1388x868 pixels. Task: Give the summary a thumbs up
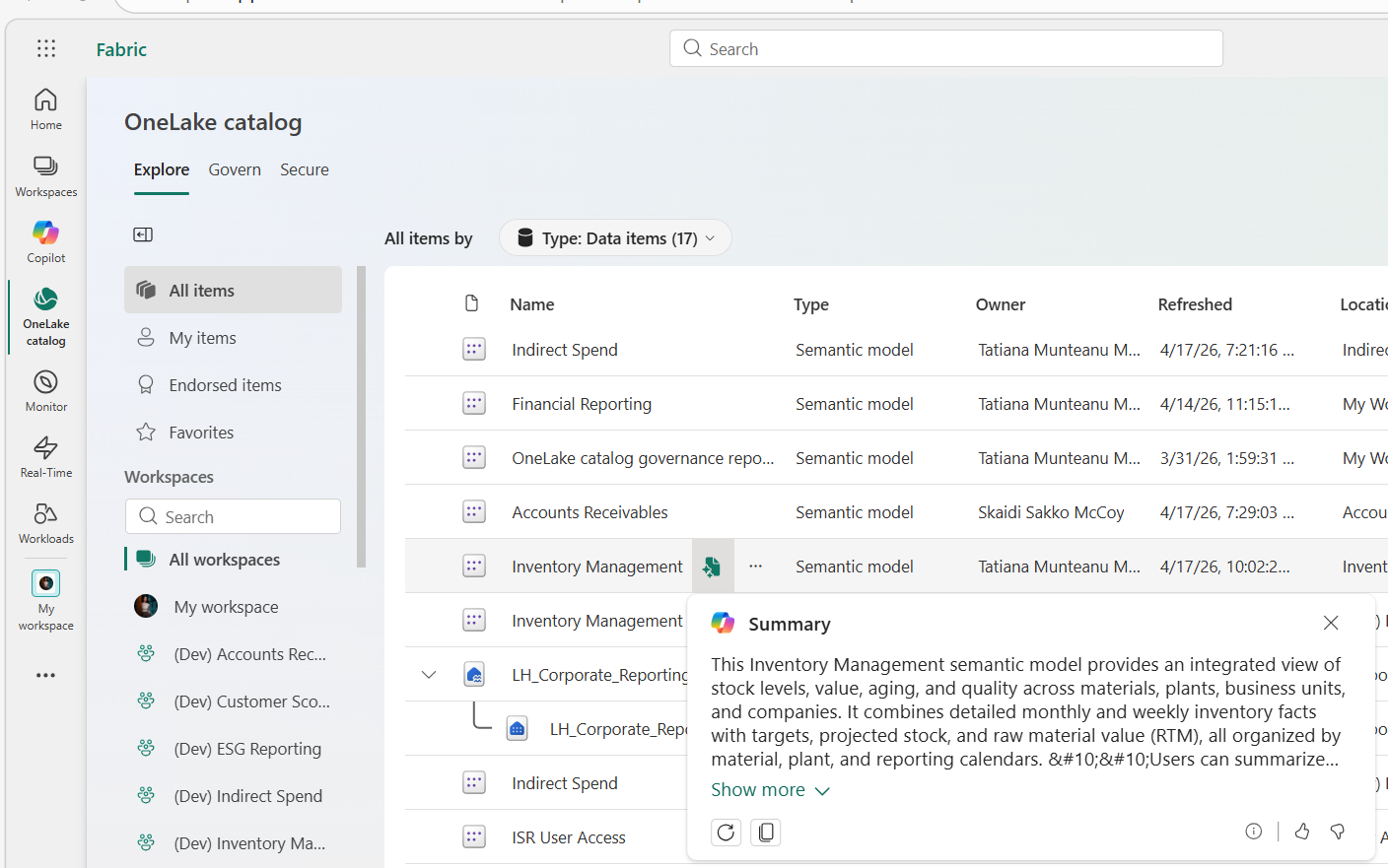coord(1302,832)
